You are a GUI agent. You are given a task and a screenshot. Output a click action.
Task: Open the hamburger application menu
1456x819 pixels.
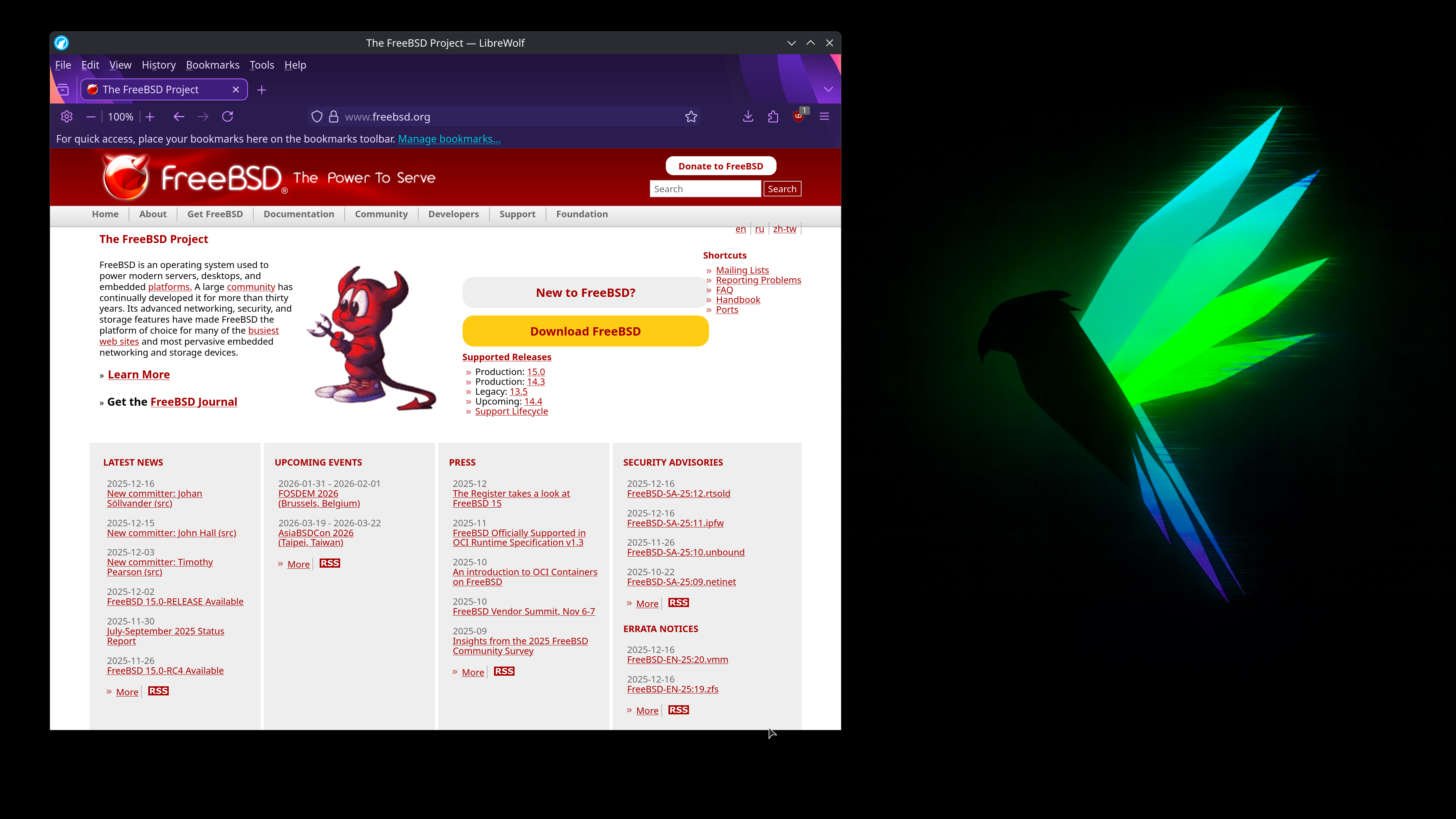coord(824,116)
